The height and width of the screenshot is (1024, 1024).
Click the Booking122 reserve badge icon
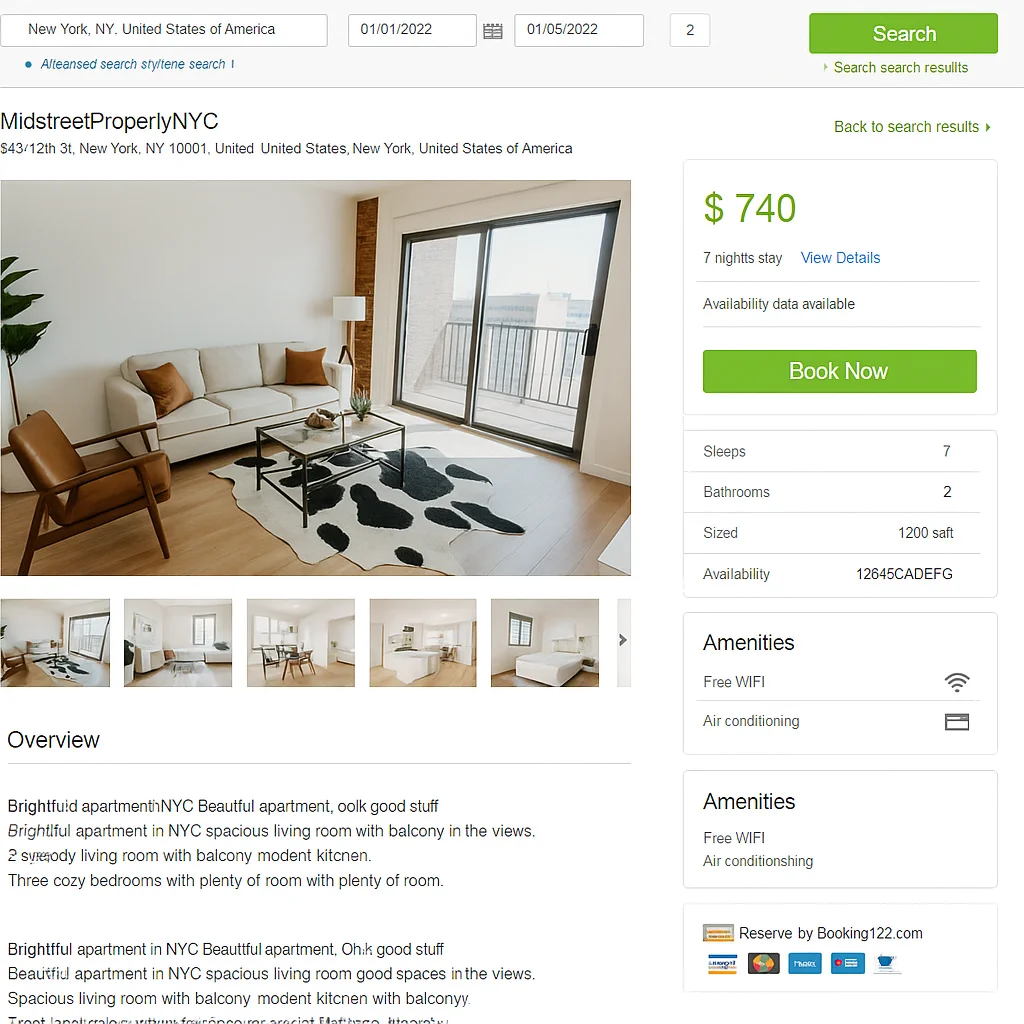coord(718,933)
